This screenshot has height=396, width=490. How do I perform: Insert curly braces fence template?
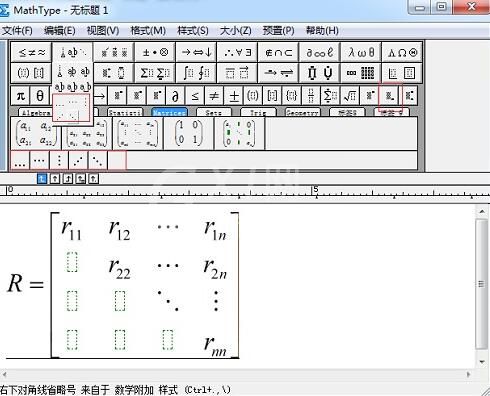click(291, 96)
